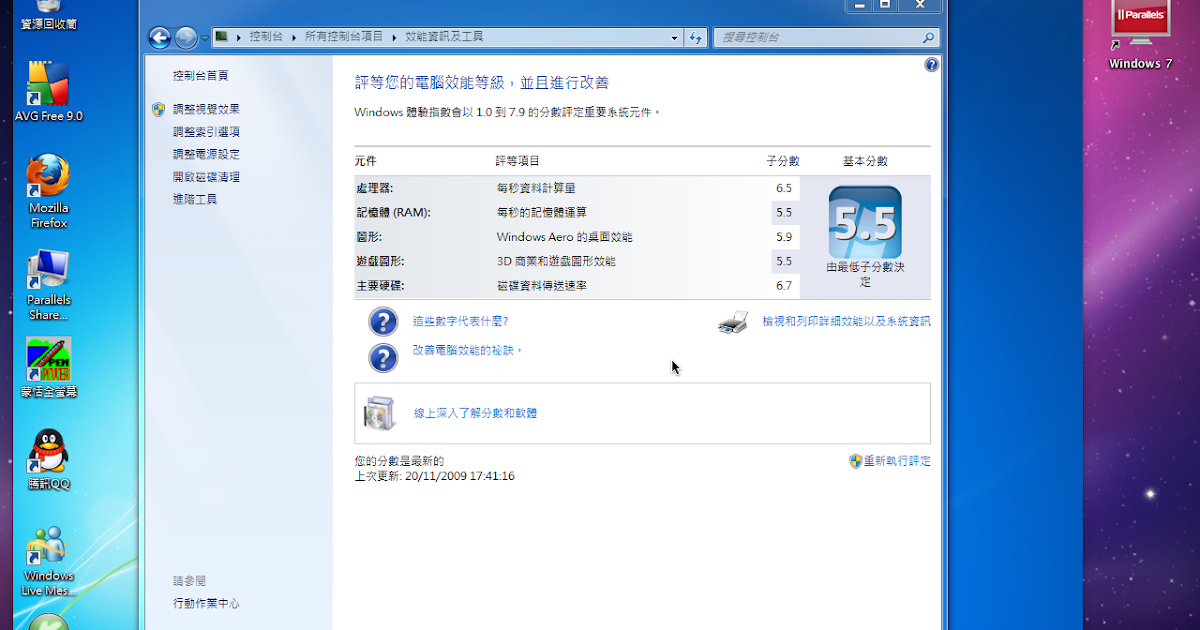
Task: Open the 調整視覺效果 sidebar link
Action: [206, 109]
